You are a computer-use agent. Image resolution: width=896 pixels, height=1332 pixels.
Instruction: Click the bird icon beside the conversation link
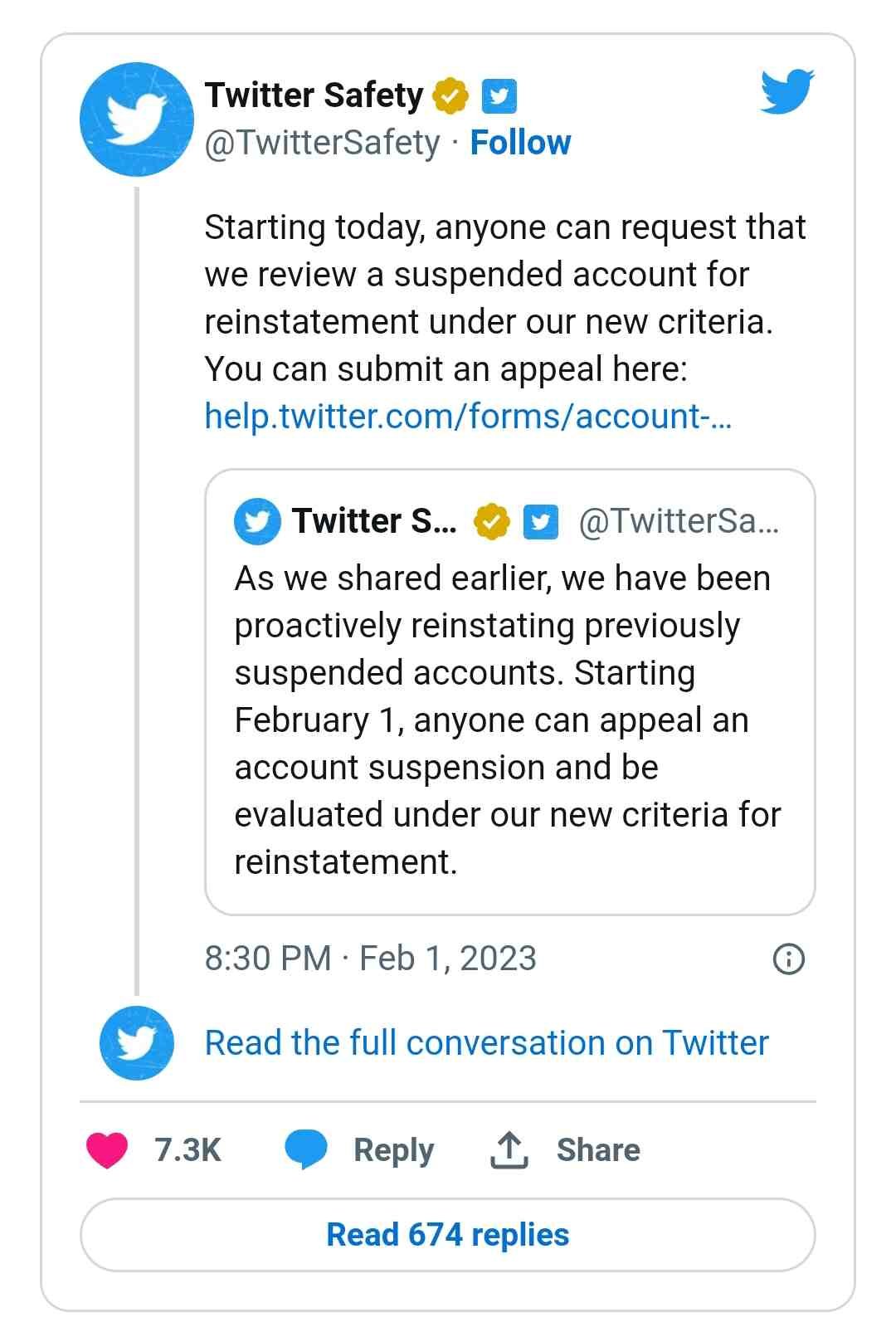coord(135,1043)
